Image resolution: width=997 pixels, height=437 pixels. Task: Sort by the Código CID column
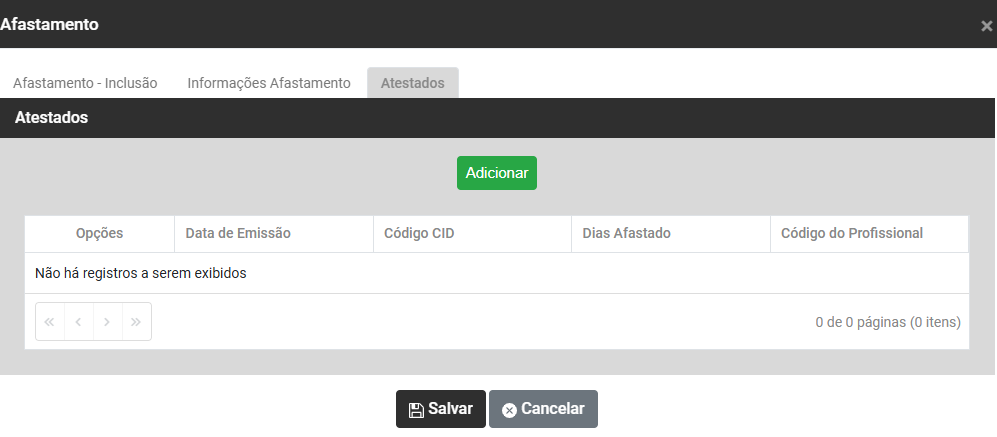(420, 234)
